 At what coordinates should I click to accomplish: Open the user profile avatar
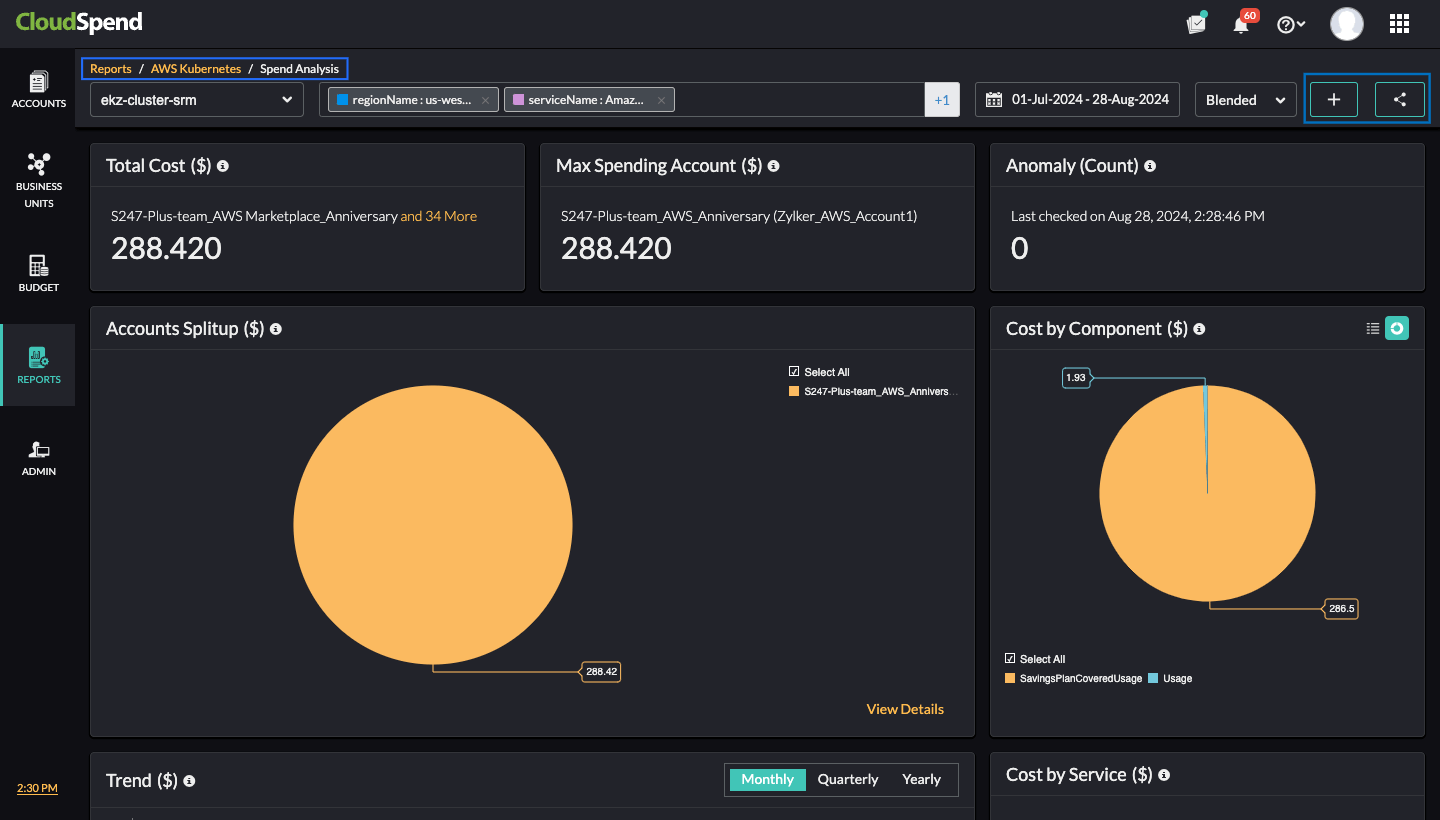pyautogui.click(x=1346, y=24)
